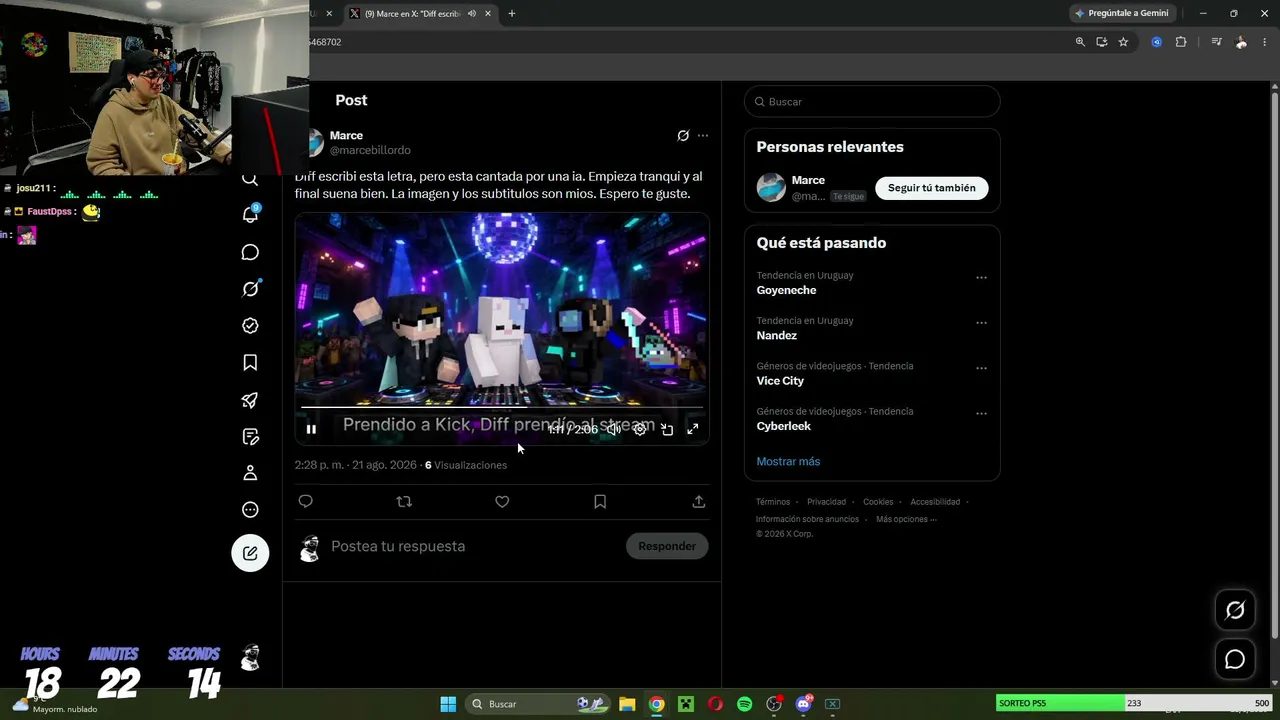Open a new browser tab
The image size is (1280, 720).
[512, 13]
